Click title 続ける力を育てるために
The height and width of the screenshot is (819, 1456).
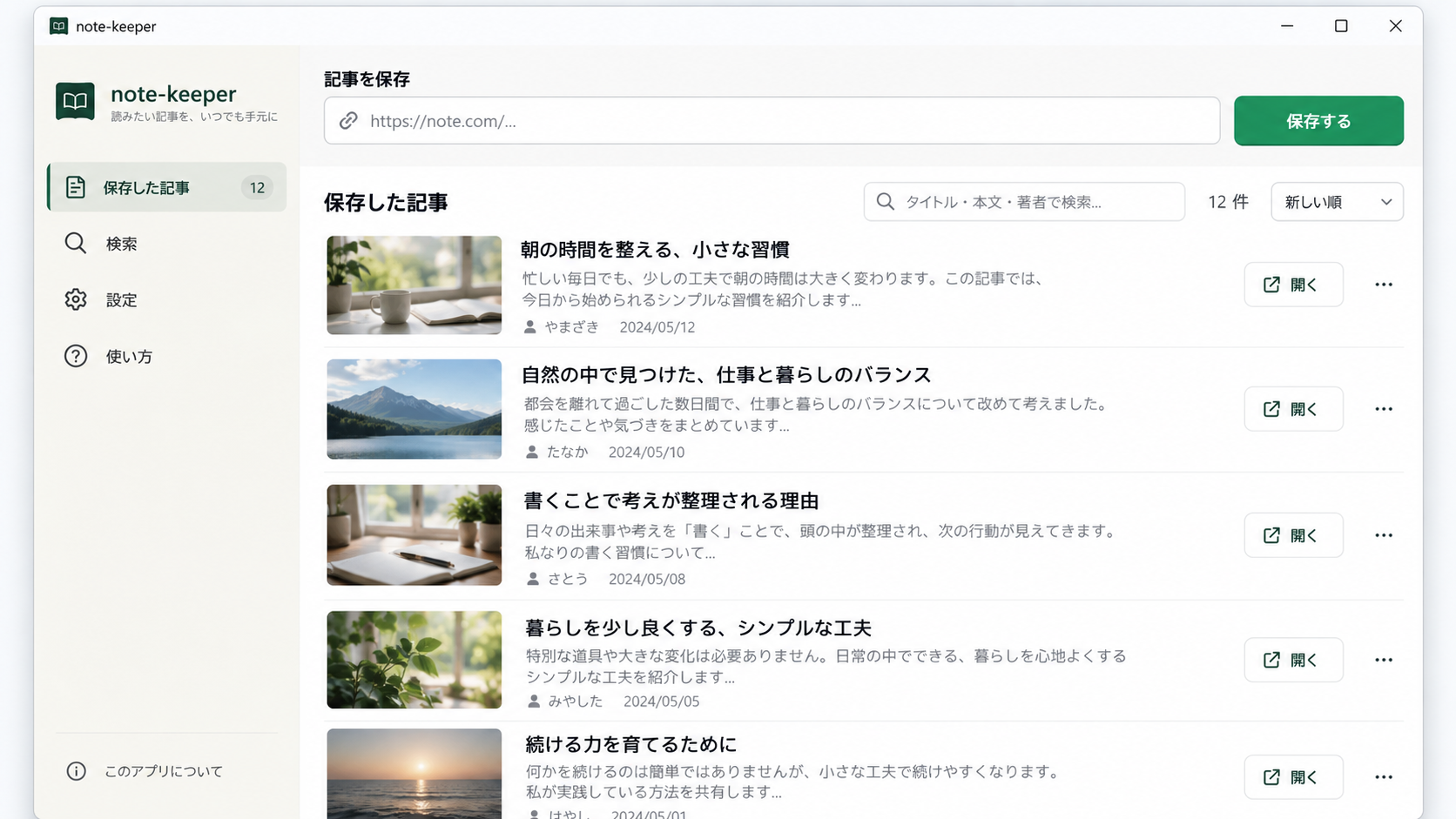point(630,745)
